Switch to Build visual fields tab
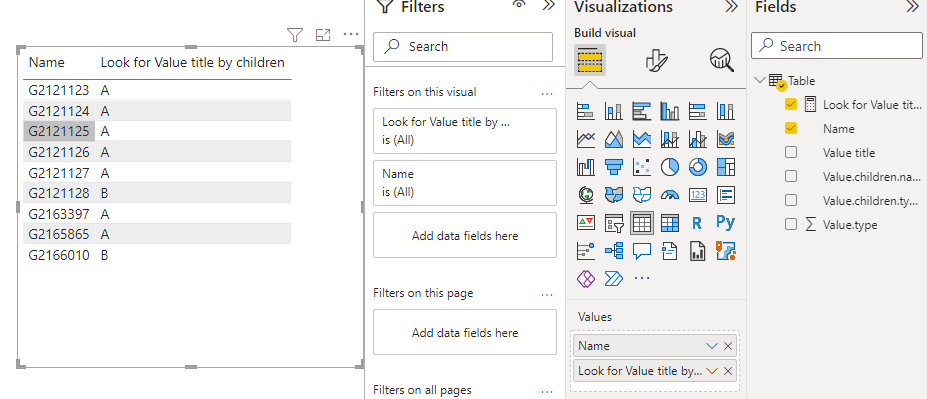 point(589,60)
